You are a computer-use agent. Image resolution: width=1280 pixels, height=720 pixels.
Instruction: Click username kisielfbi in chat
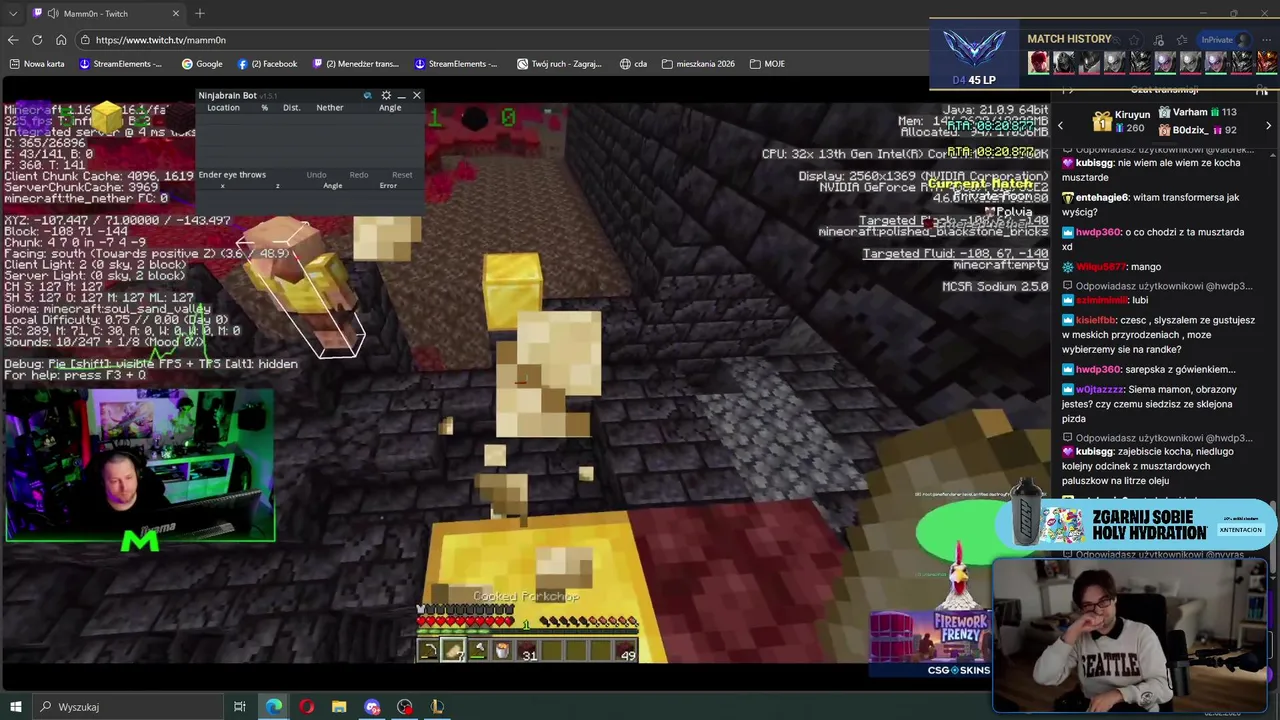(x=1095, y=321)
